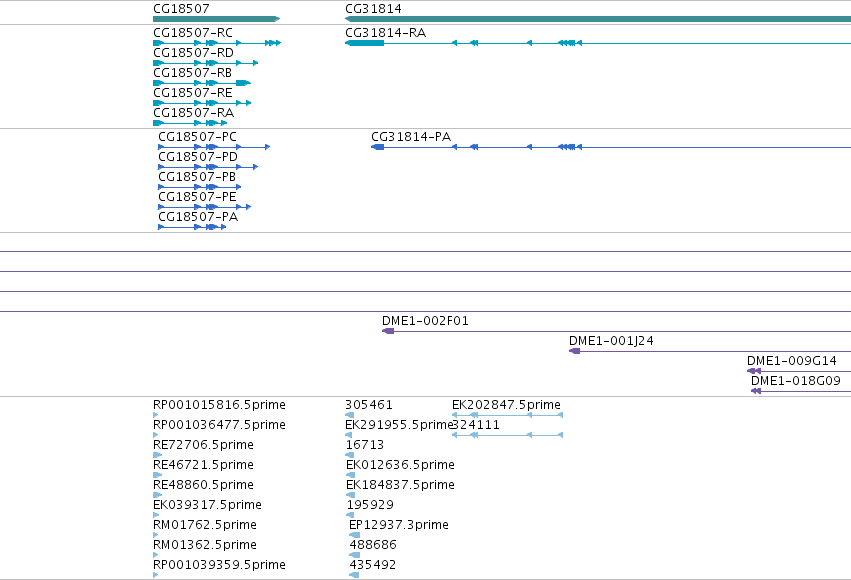Select EST RE46721.5prime

[204, 465]
